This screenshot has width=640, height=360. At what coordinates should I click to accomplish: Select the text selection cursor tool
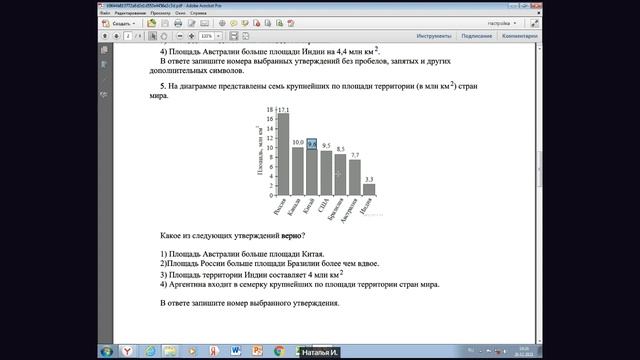click(x=152, y=36)
